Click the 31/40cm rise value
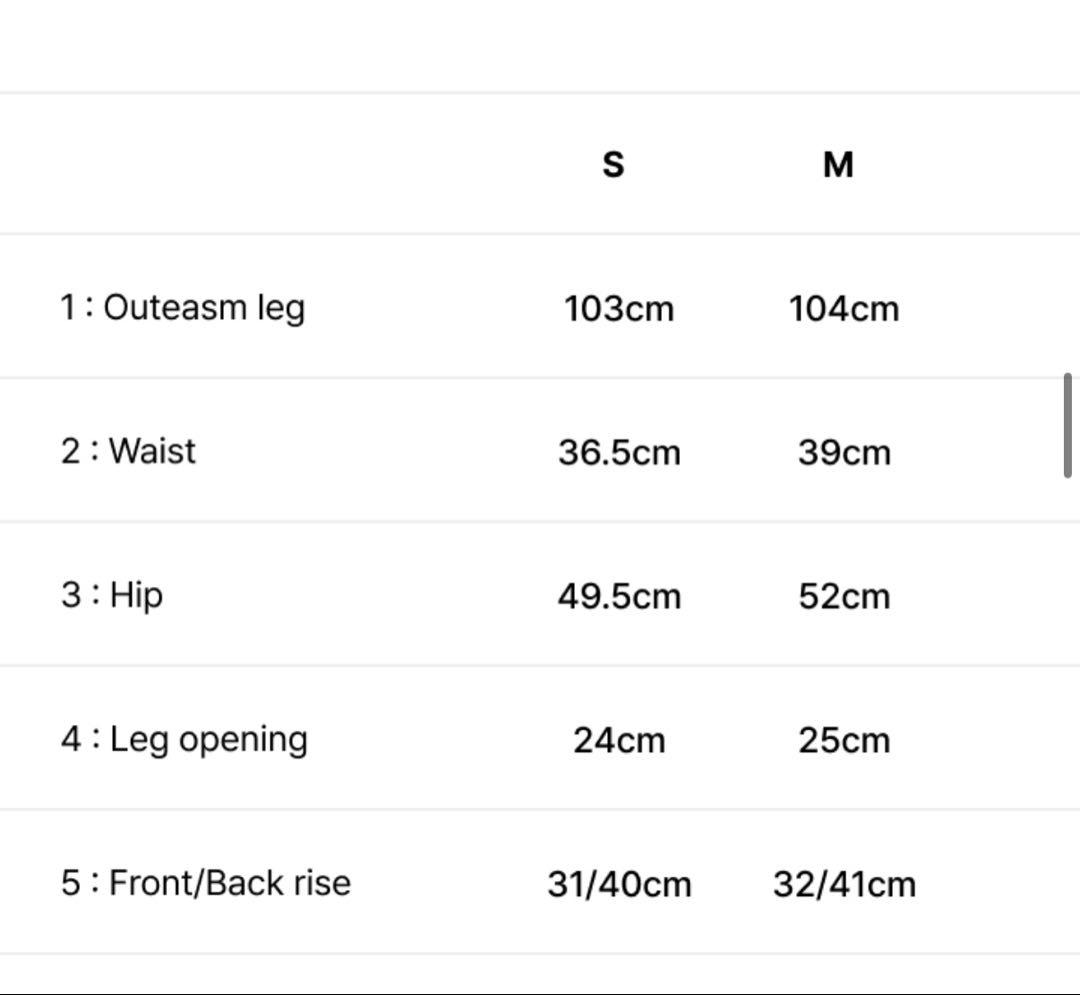Viewport: 1080px width, 995px height. coord(619,884)
